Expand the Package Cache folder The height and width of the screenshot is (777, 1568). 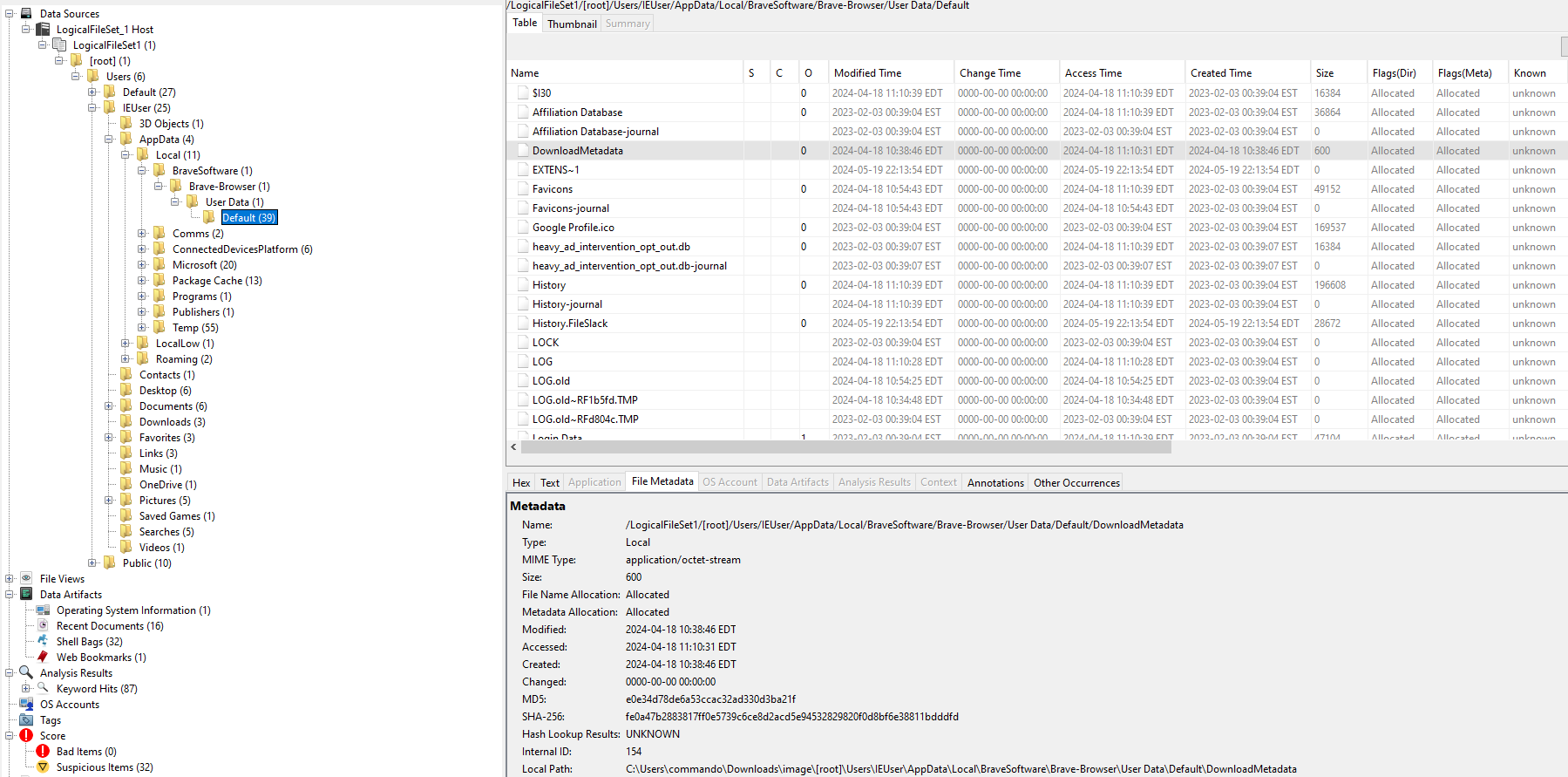(x=142, y=280)
